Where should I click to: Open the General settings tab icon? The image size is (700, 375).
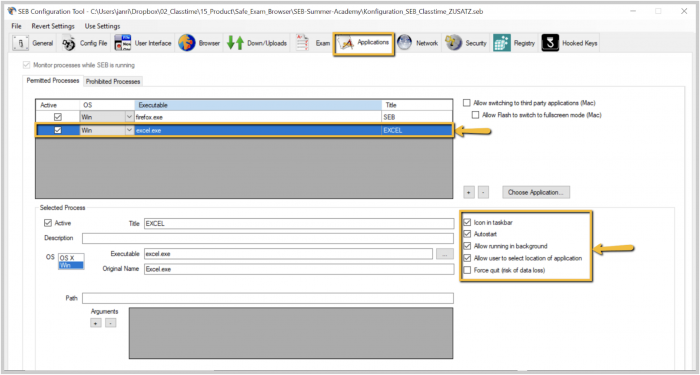click(x=21, y=43)
